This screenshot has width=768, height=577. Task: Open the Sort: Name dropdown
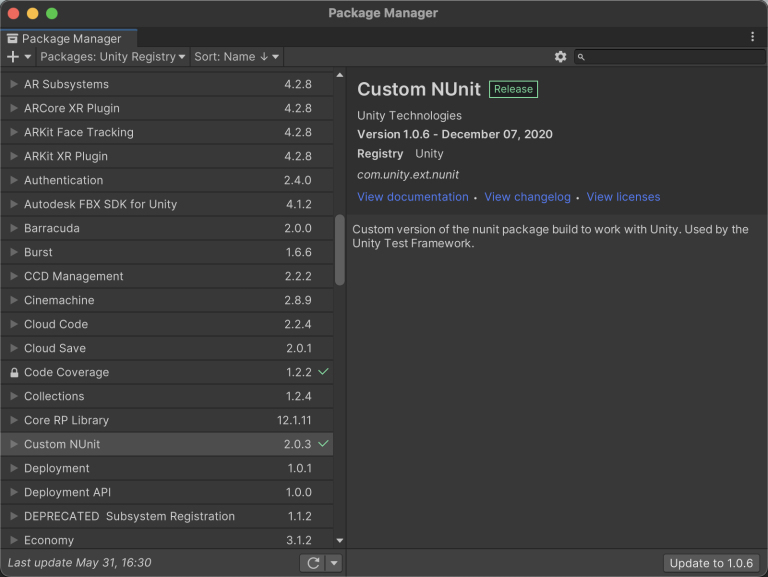pyautogui.click(x=237, y=57)
